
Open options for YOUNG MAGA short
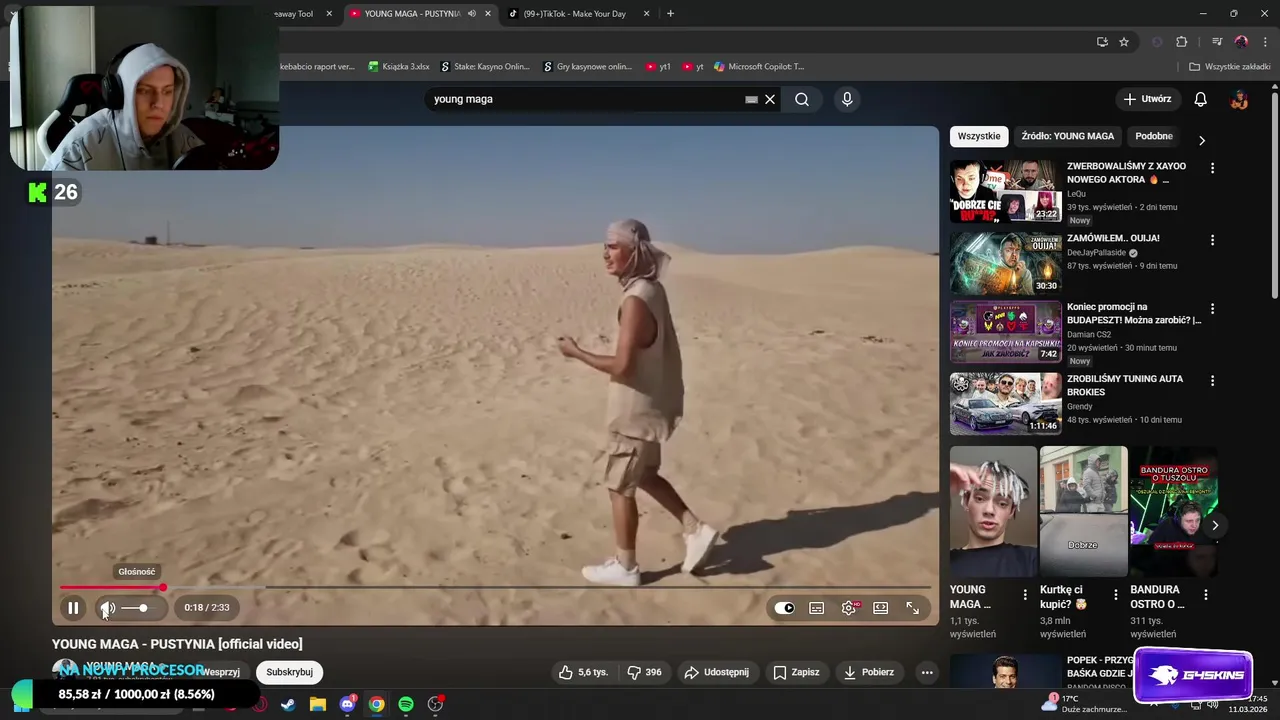[x=1025, y=595]
